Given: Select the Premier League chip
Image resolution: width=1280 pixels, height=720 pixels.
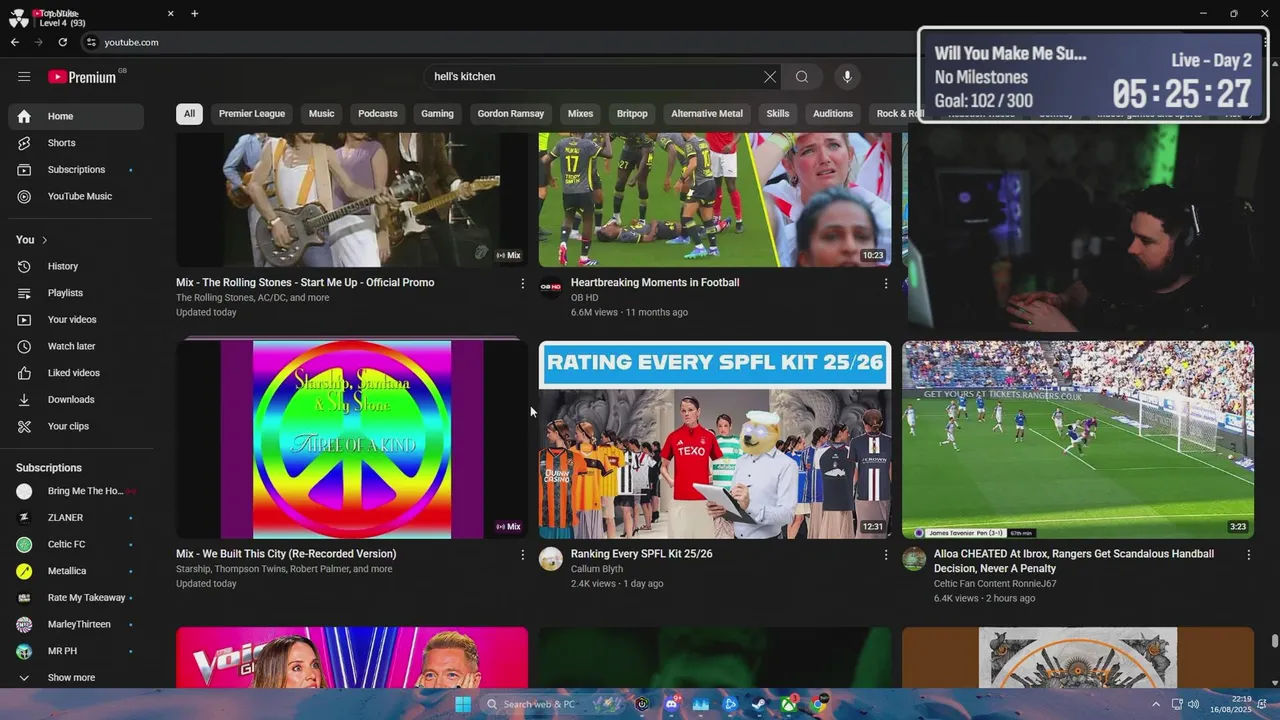Looking at the screenshot, I should 252,114.
